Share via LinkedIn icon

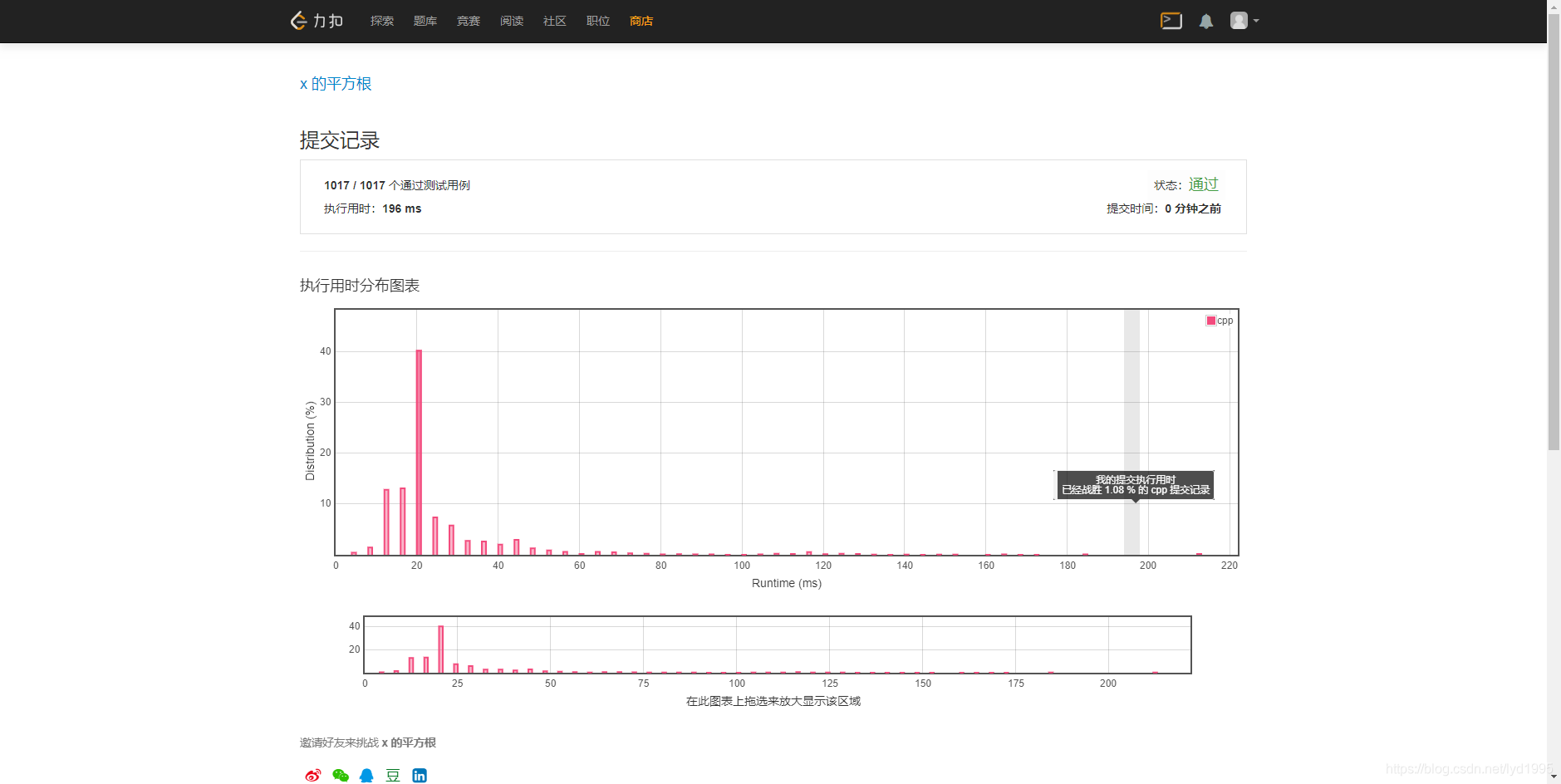(420, 775)
